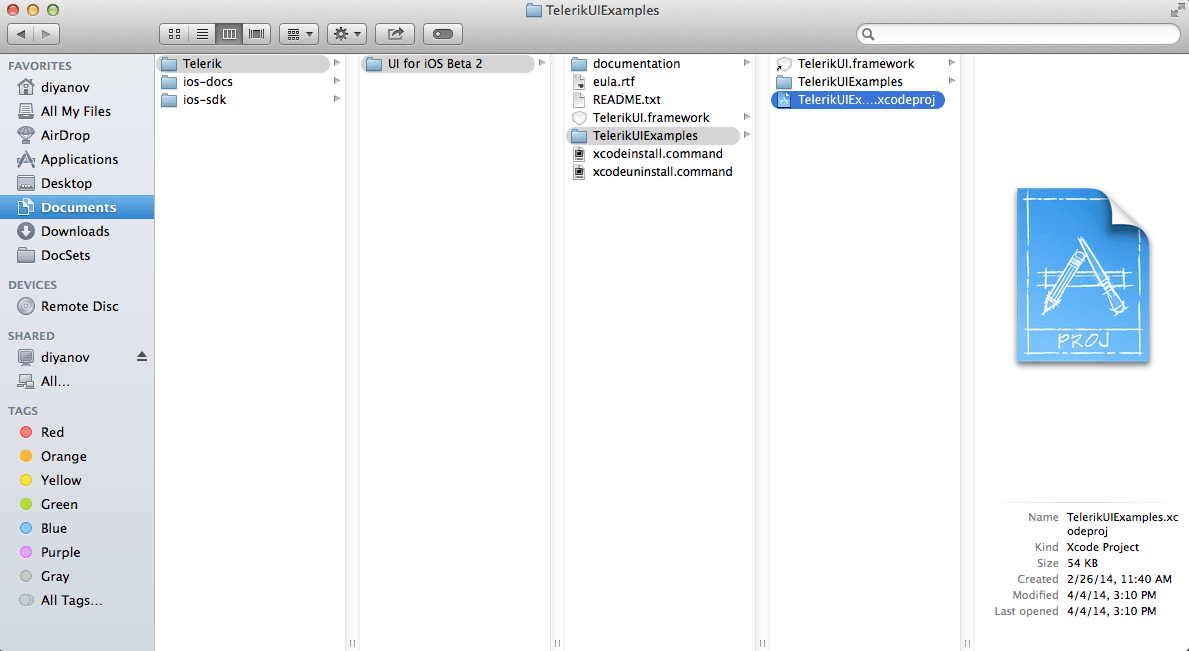Select shared computer diyanov

pos(65,357)
